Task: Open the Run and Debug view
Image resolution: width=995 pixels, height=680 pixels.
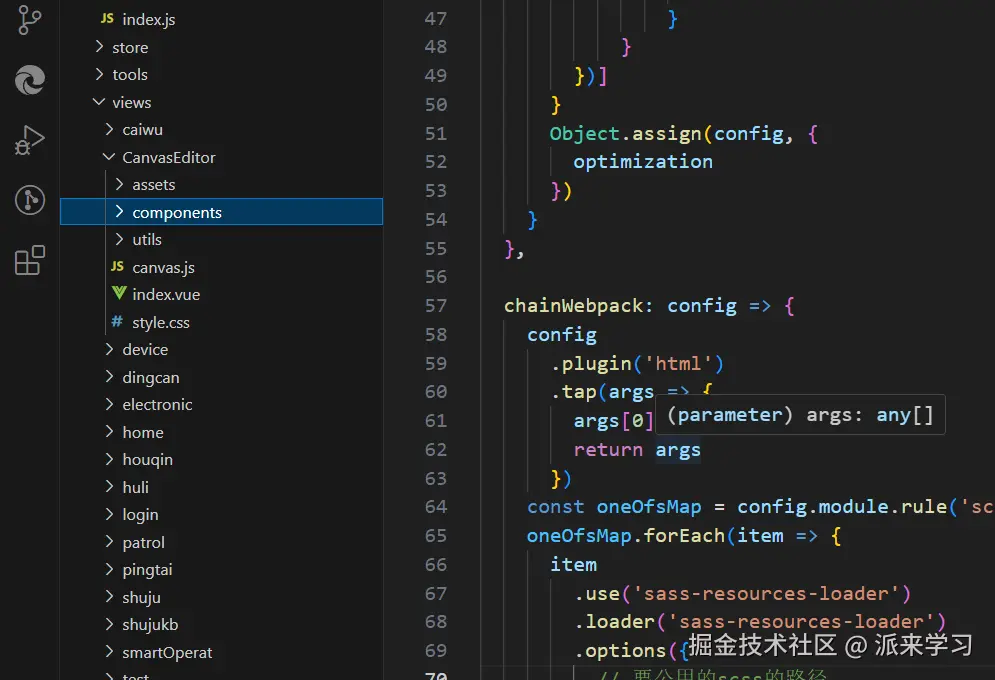Action: point(29,140)
